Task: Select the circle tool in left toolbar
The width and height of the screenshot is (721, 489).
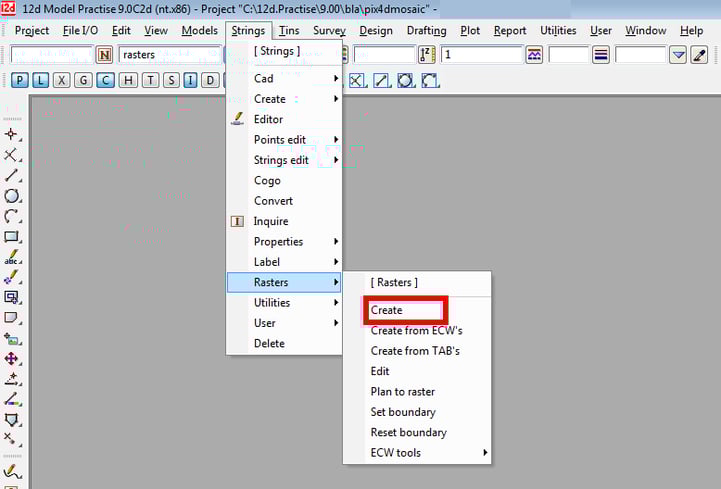Action: 12,196
